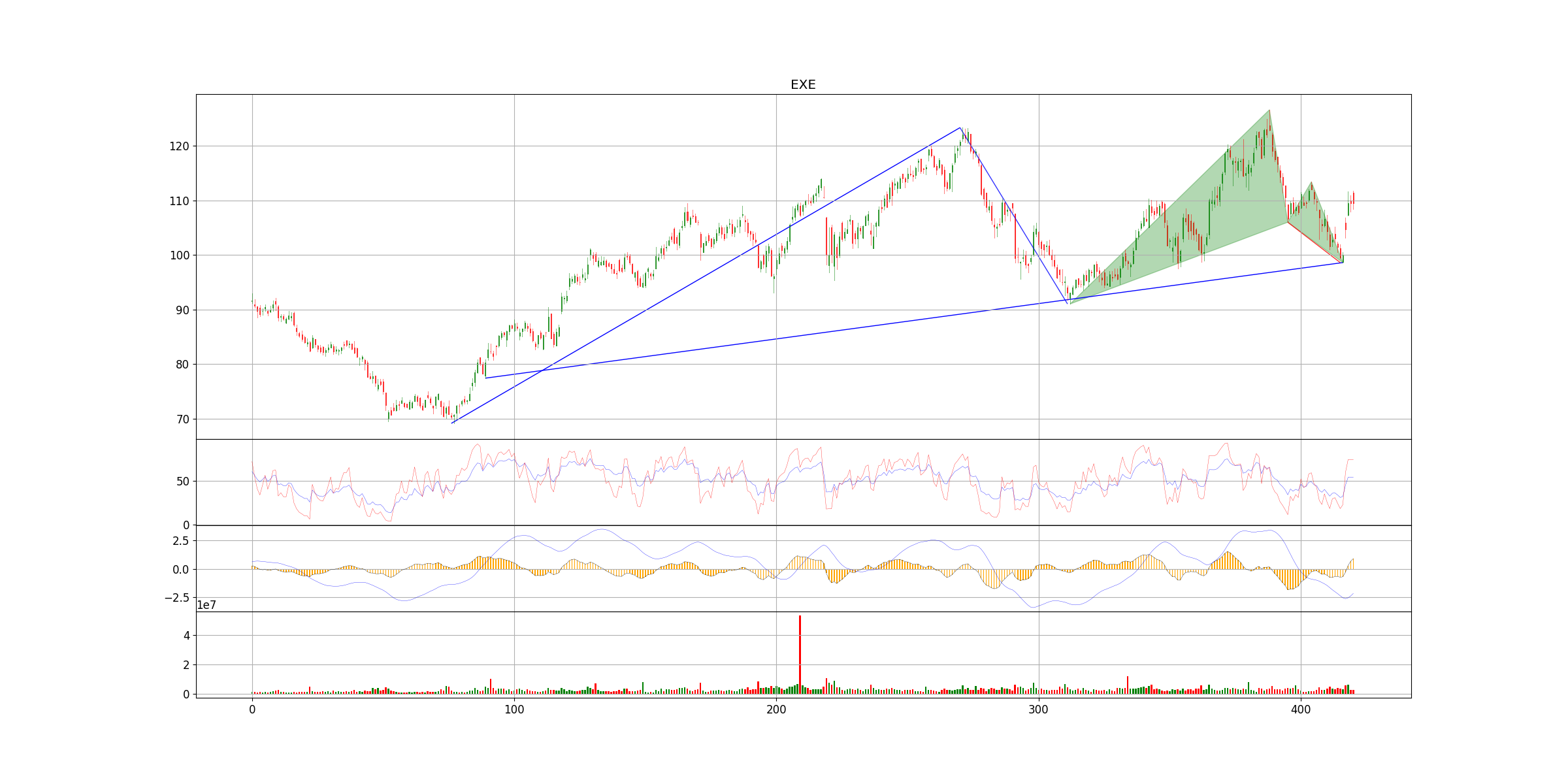
Task: Click the 300 tick on the bottom x-axis
Action: 1038,710
